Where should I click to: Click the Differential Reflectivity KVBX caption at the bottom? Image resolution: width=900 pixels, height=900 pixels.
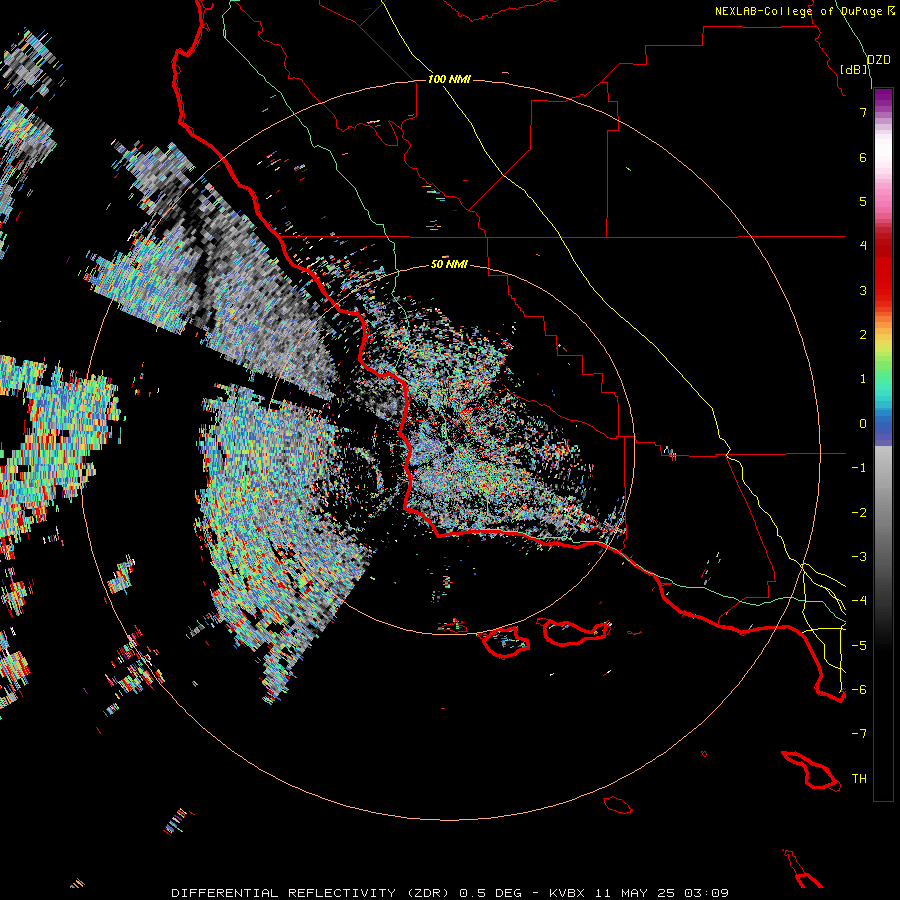450,893
